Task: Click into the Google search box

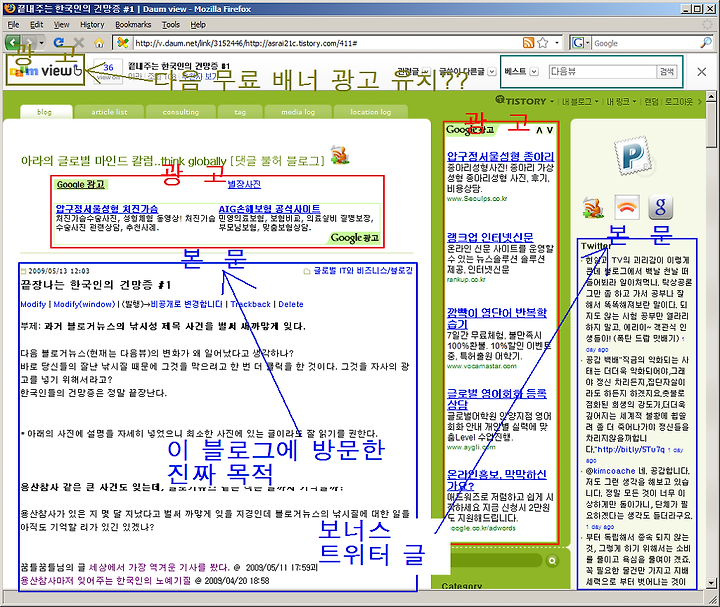Action: [x=645, y=43]
